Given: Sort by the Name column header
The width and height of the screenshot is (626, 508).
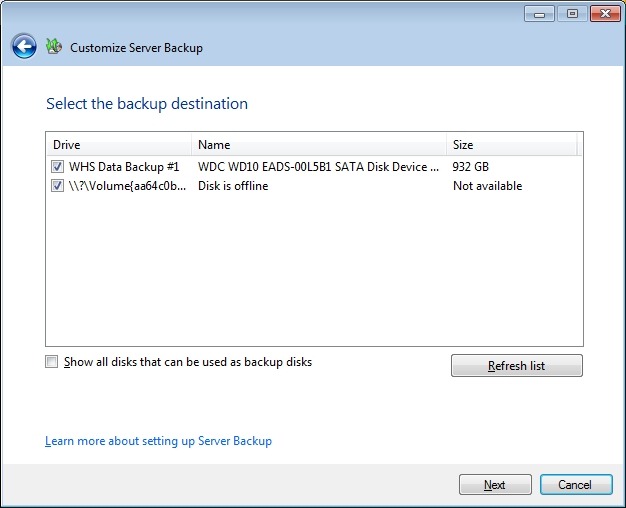Looking at the screenshot, I should pyautogui.click(x=318, y=145).
